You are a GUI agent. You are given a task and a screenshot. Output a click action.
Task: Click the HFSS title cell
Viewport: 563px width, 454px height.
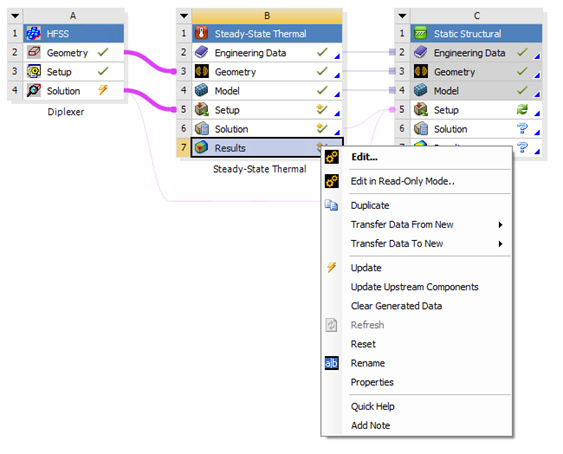coord(74,33)
